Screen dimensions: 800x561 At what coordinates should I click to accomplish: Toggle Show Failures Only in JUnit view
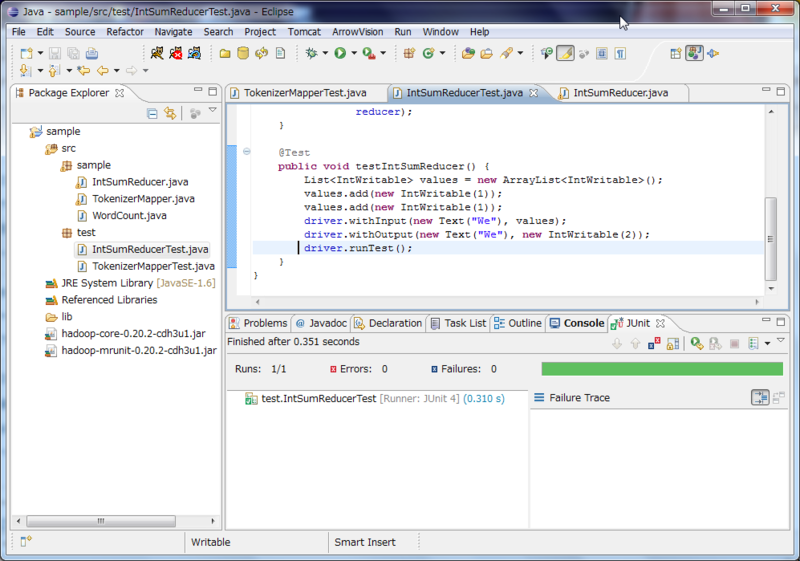click(x=654, y=343)
